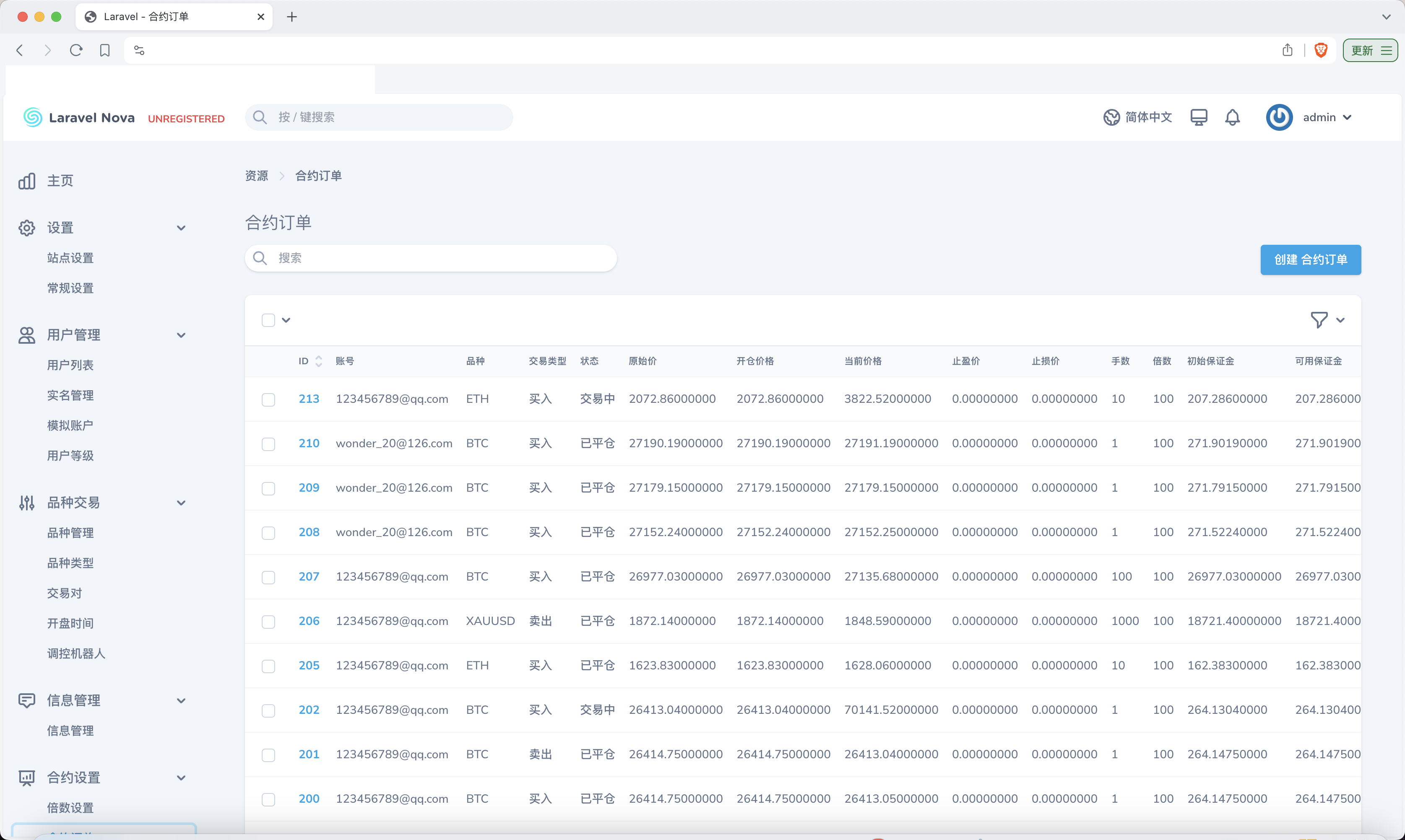Click the globe language icon
Screen dimensions: 1405x840
pyautogui.click(x=1111, y=117)
